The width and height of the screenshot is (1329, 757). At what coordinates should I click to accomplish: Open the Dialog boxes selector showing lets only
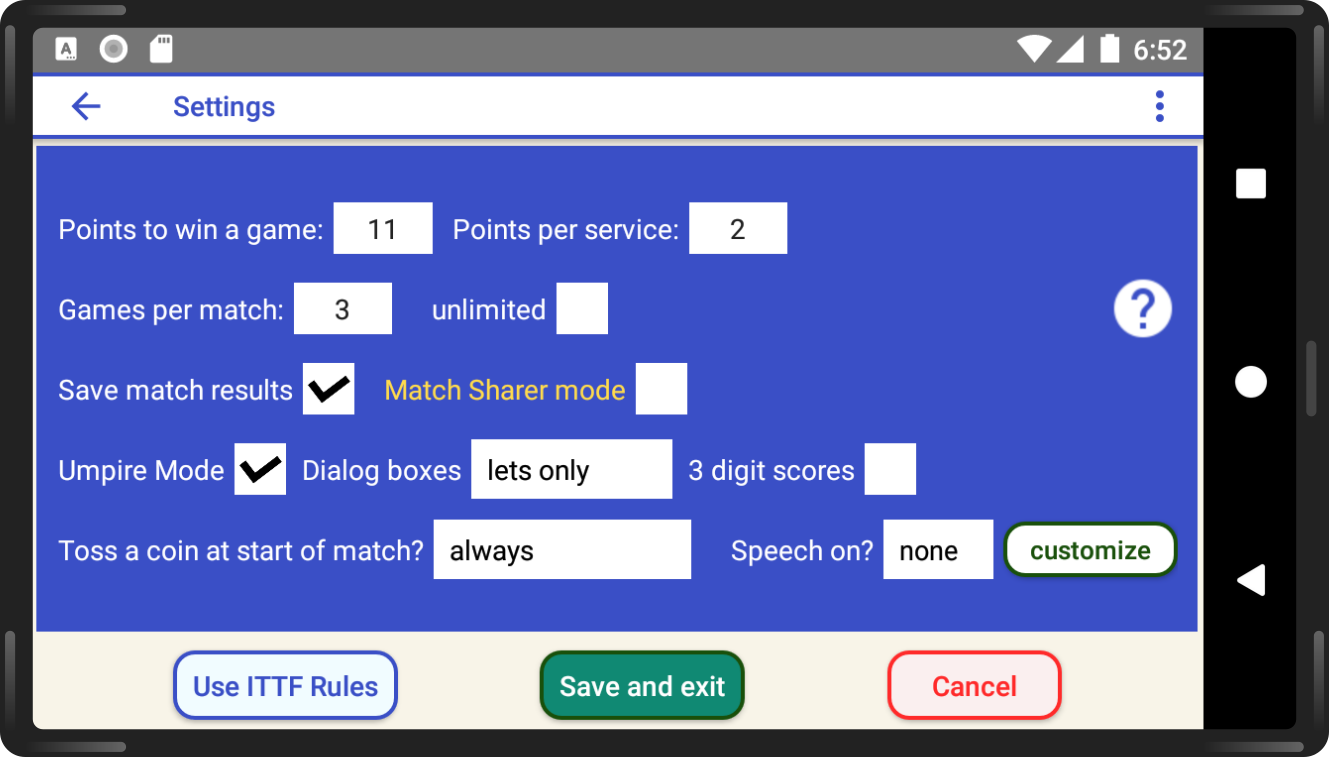[571, 469]
